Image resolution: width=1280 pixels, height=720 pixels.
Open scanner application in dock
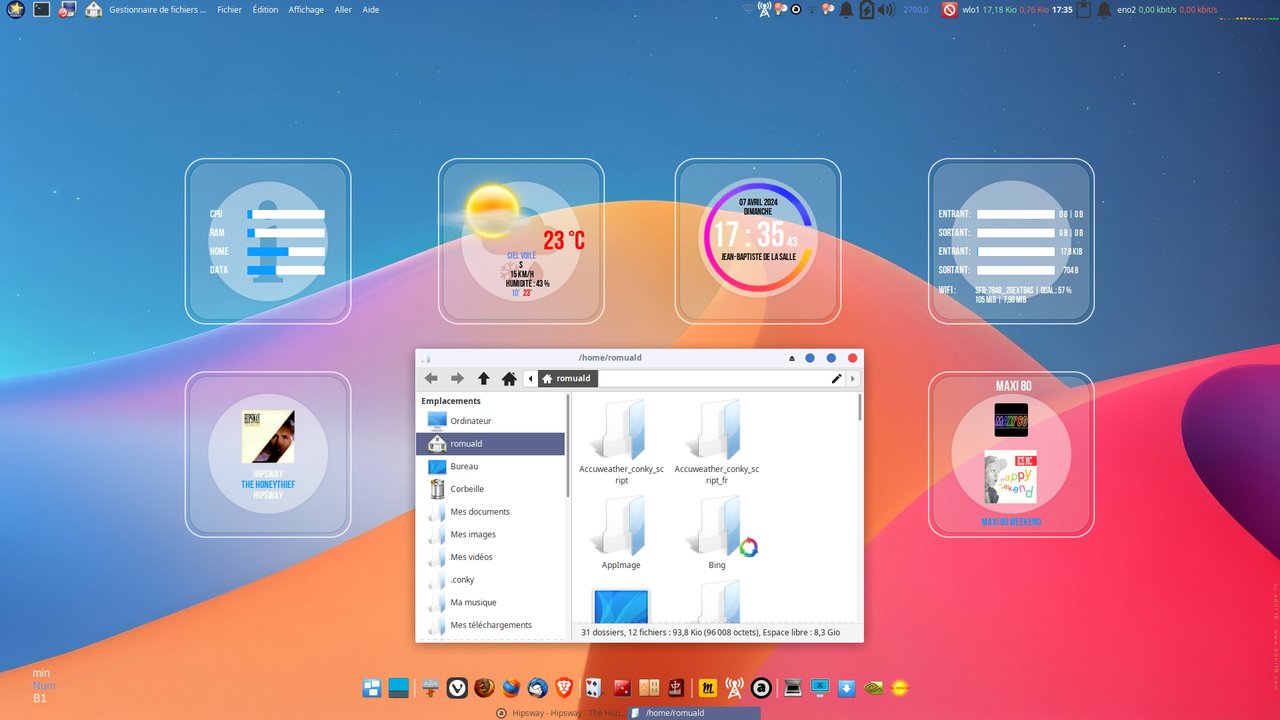coord(793,688)
